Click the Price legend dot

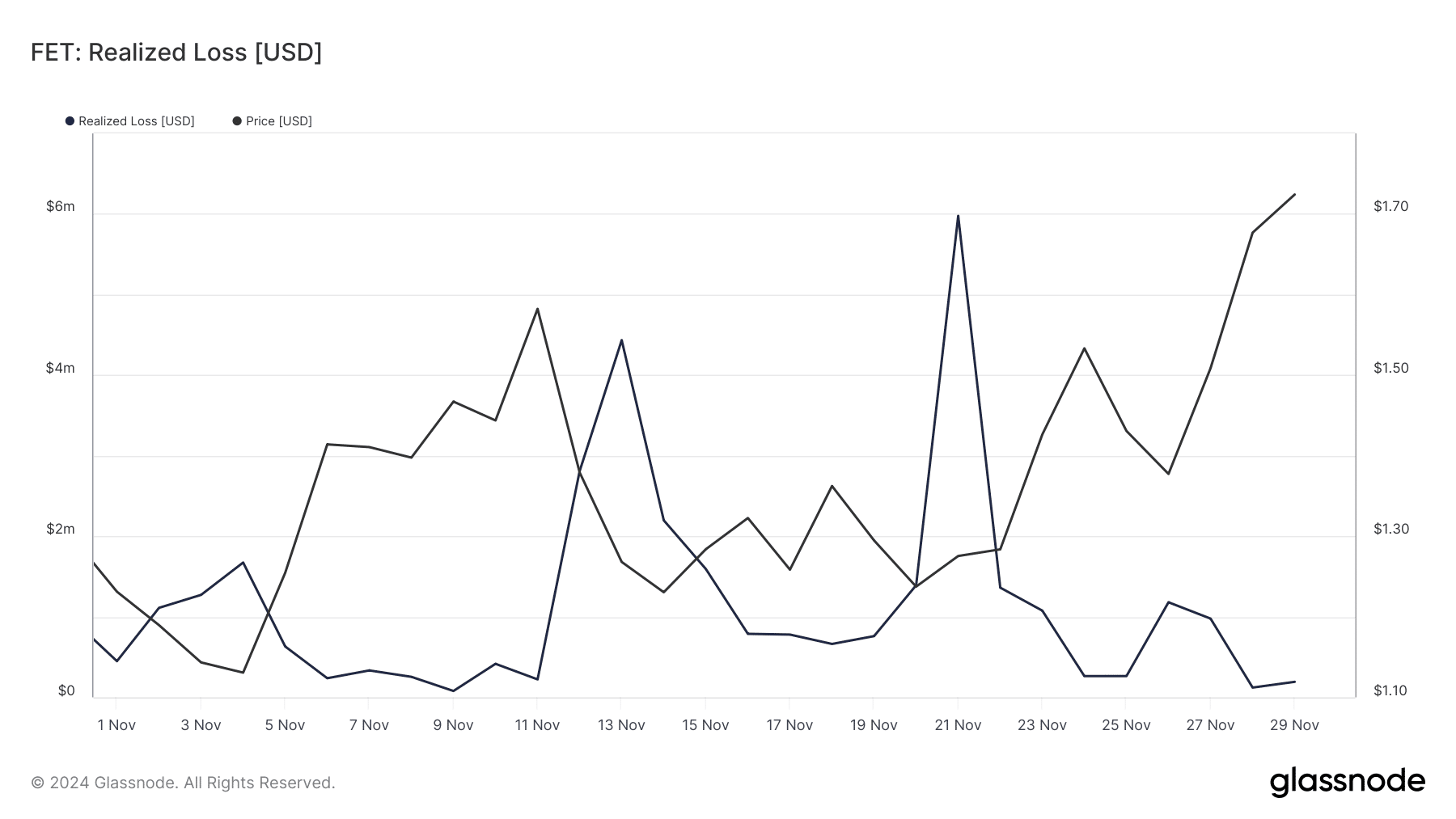[237, 121]
